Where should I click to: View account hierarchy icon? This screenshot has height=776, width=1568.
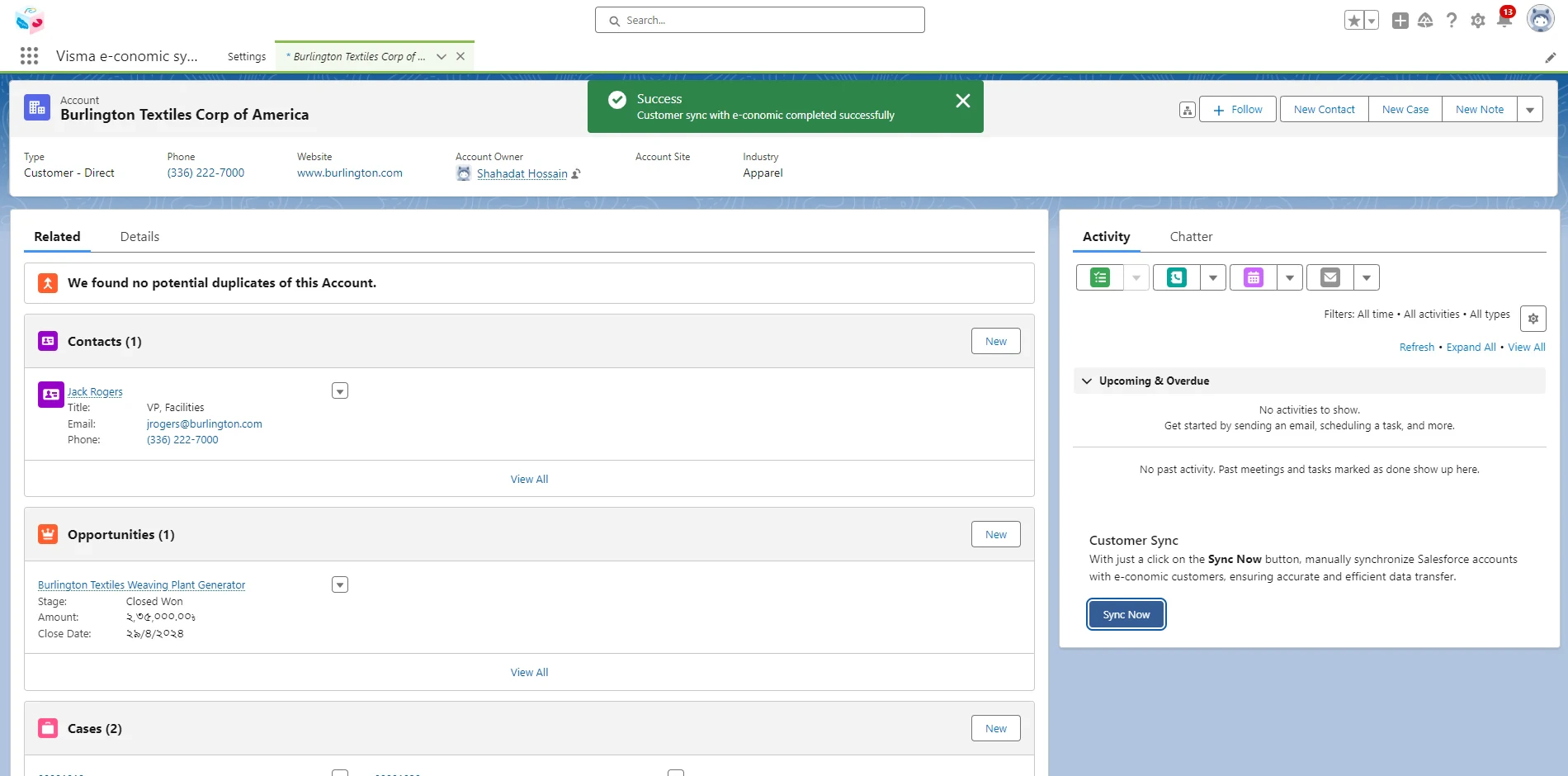(1187, 110)
